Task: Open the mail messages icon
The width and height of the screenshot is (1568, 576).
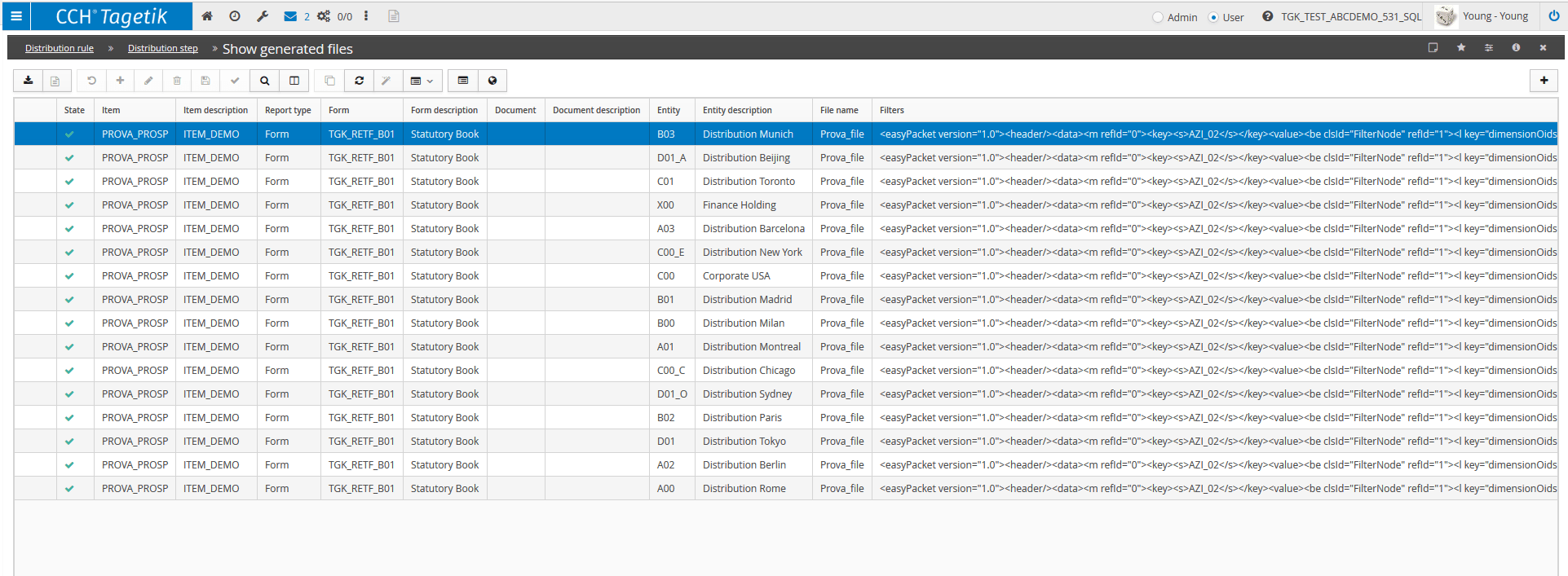Action: pyautogui.click(x=290, y=16)
